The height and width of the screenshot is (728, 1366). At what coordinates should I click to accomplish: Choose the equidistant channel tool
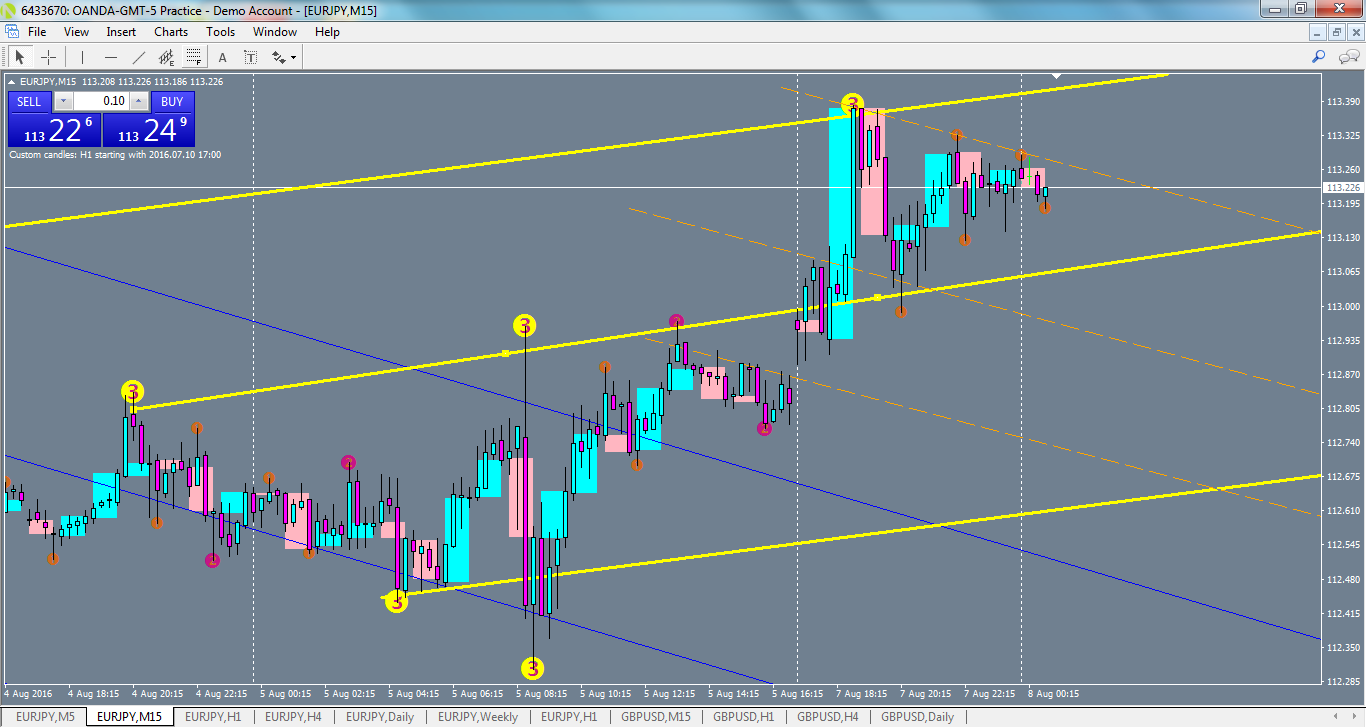pyautogui.click(x=166, y=57)
